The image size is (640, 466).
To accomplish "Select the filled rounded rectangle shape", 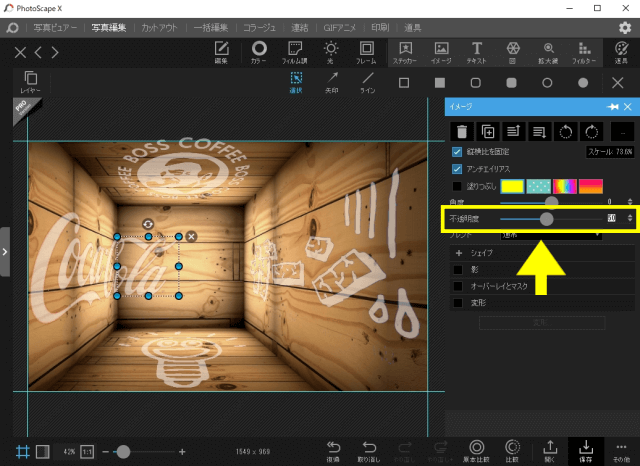I will pos(511,83).
